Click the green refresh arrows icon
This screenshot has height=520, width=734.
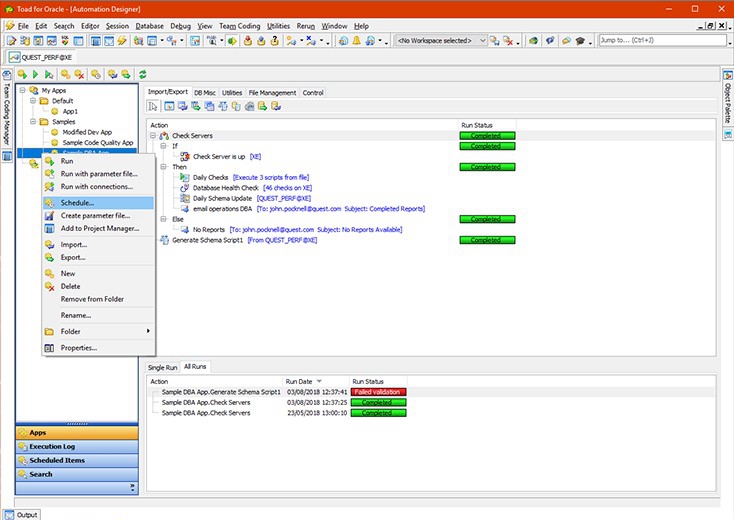143,74
